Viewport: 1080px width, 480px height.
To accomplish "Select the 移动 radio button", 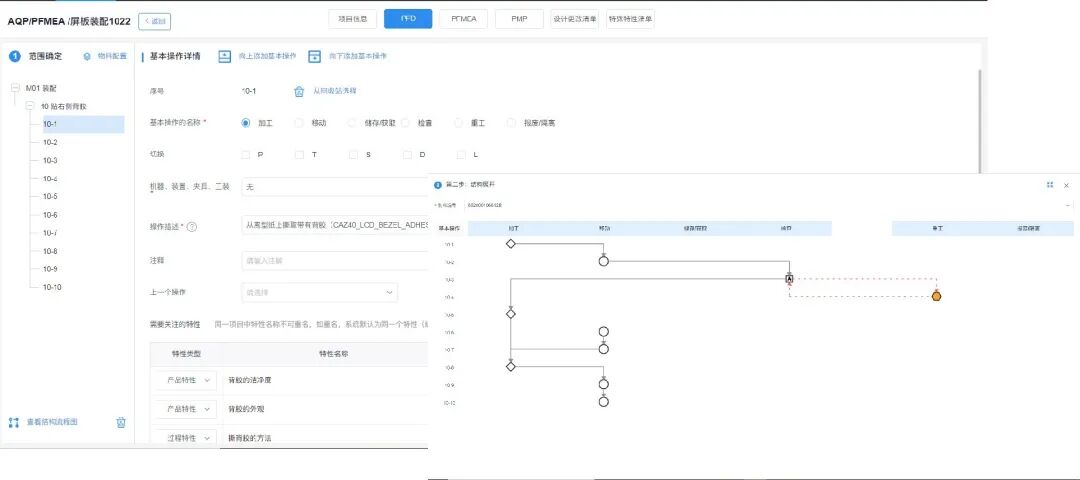I will tap(299, 123).
